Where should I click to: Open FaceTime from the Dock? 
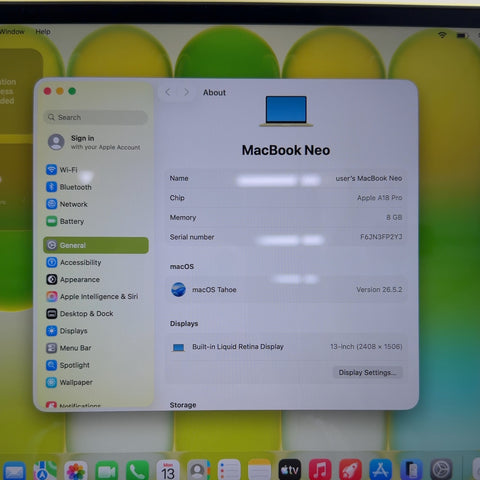coord(107,471)
